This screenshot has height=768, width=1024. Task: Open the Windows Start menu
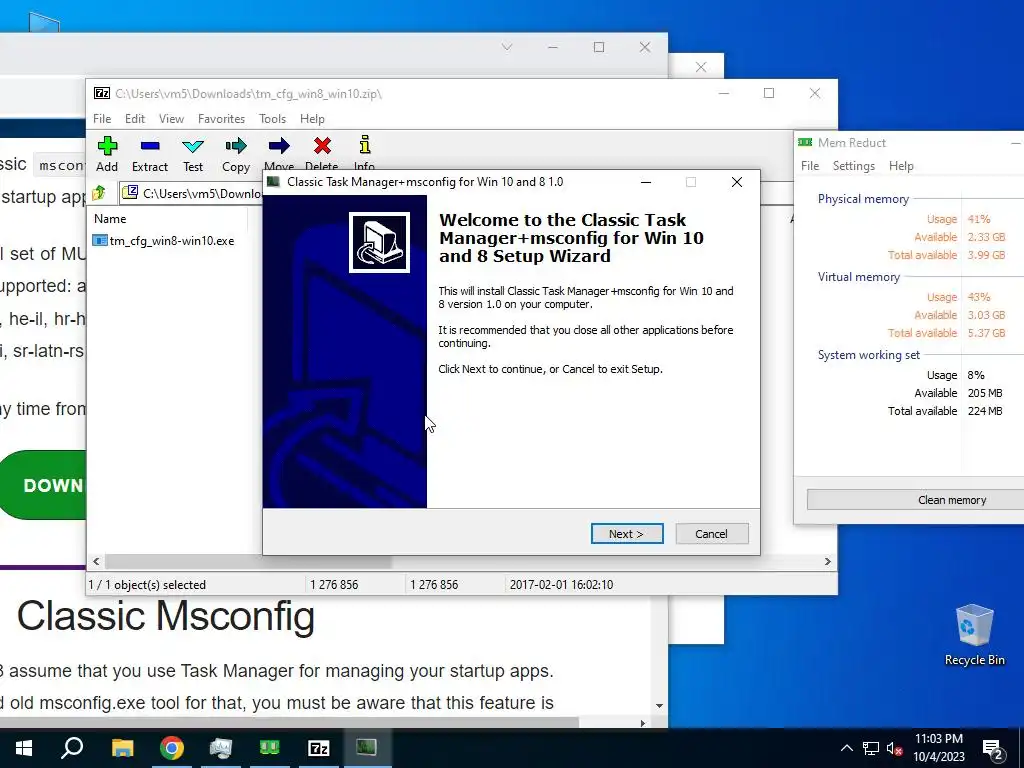click(x=24, y=748)
